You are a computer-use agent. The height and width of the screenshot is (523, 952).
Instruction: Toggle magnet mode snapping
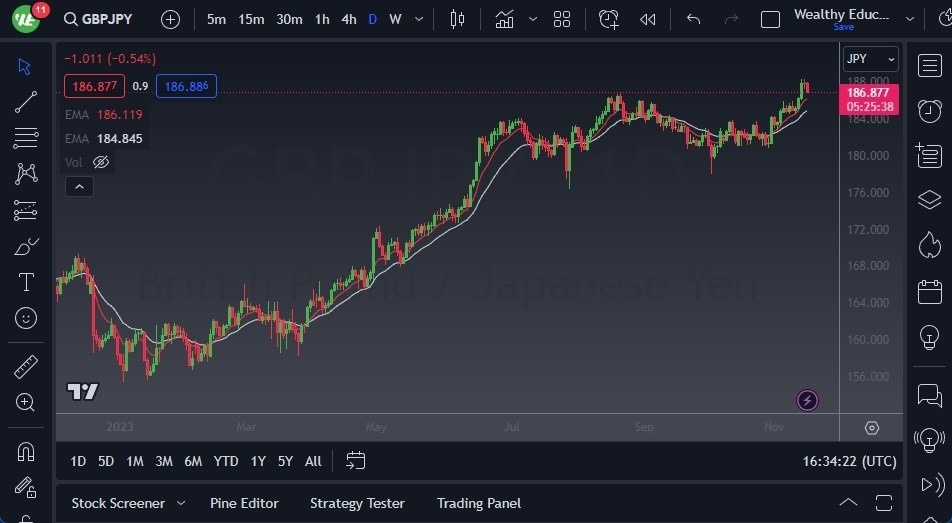[26, 452]
